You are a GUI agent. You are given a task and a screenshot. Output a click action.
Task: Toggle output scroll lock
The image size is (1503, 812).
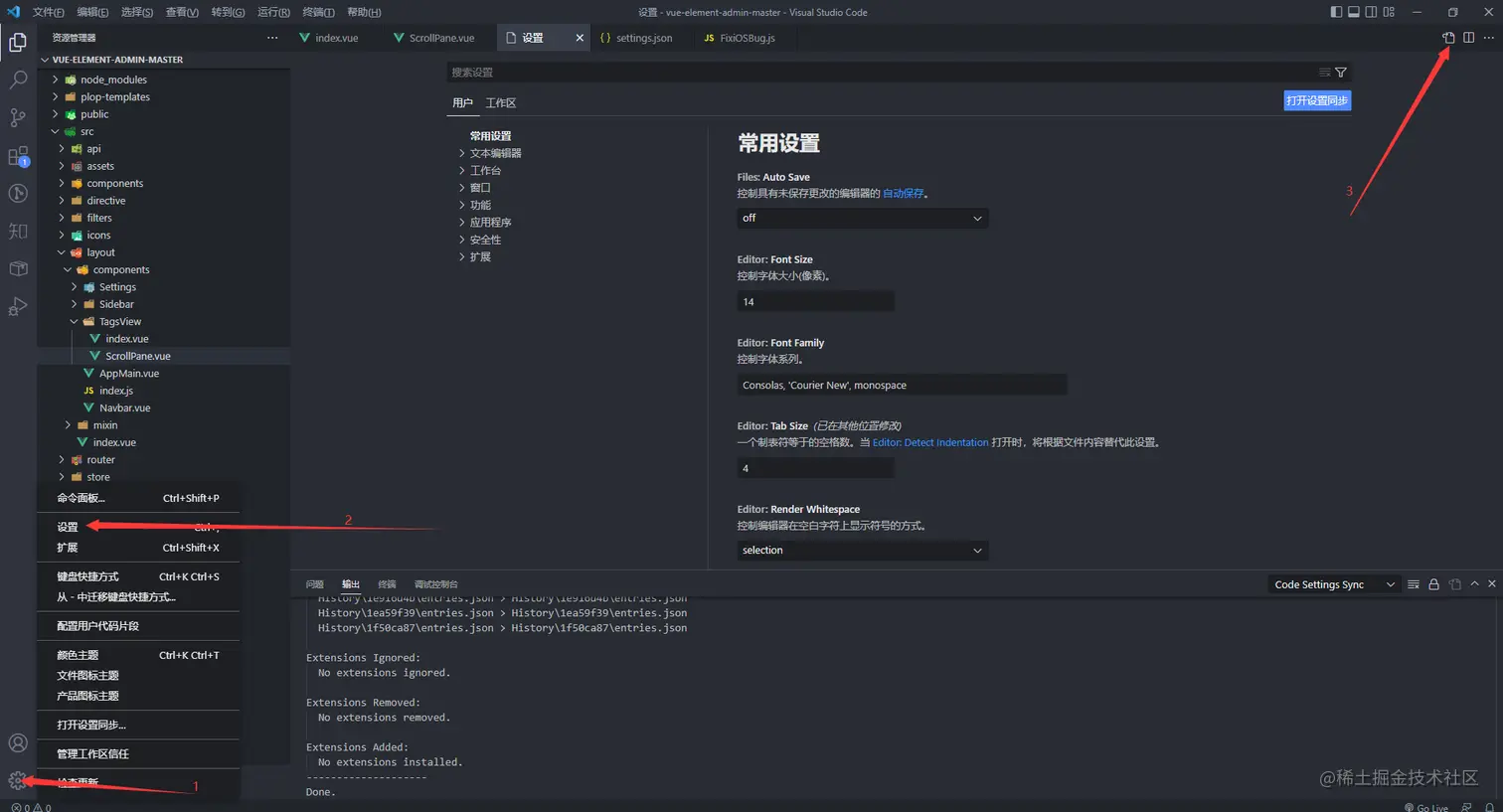1433,584
